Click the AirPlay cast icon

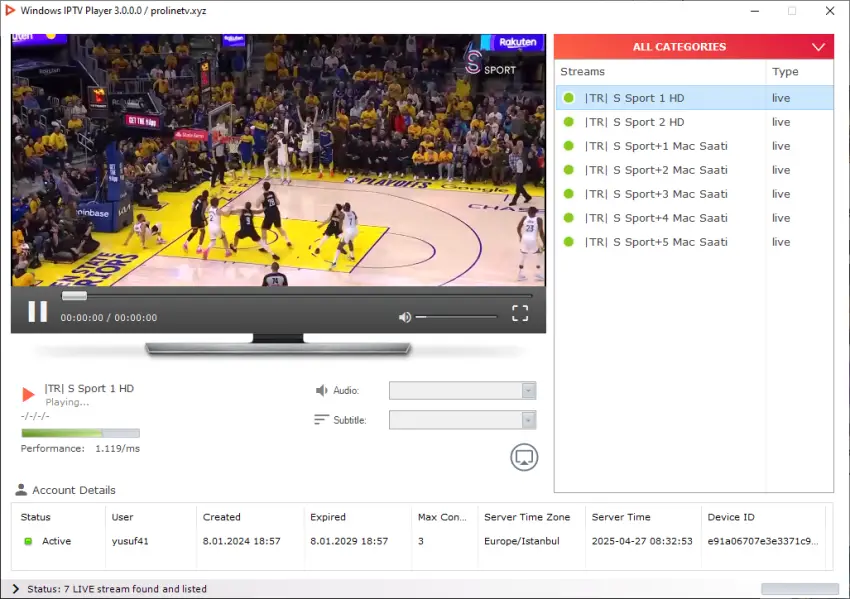point(524,457)
